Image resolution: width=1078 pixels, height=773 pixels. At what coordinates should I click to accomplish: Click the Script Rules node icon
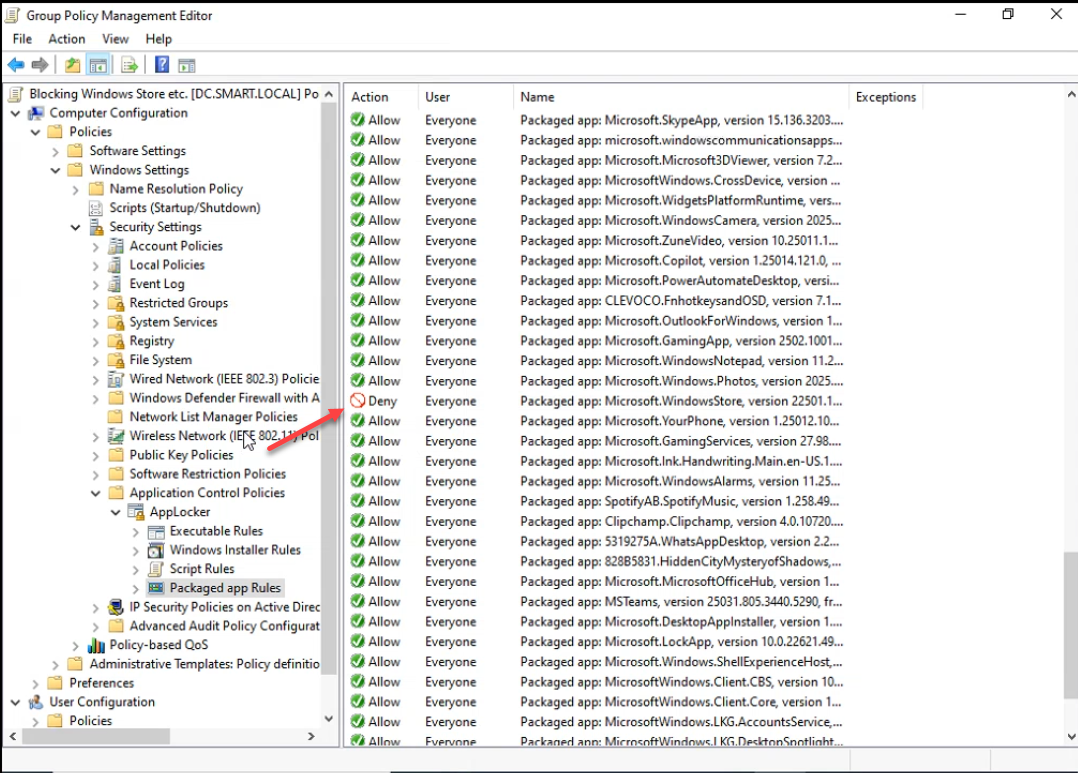pyautogui.click(x=156, y=569)
